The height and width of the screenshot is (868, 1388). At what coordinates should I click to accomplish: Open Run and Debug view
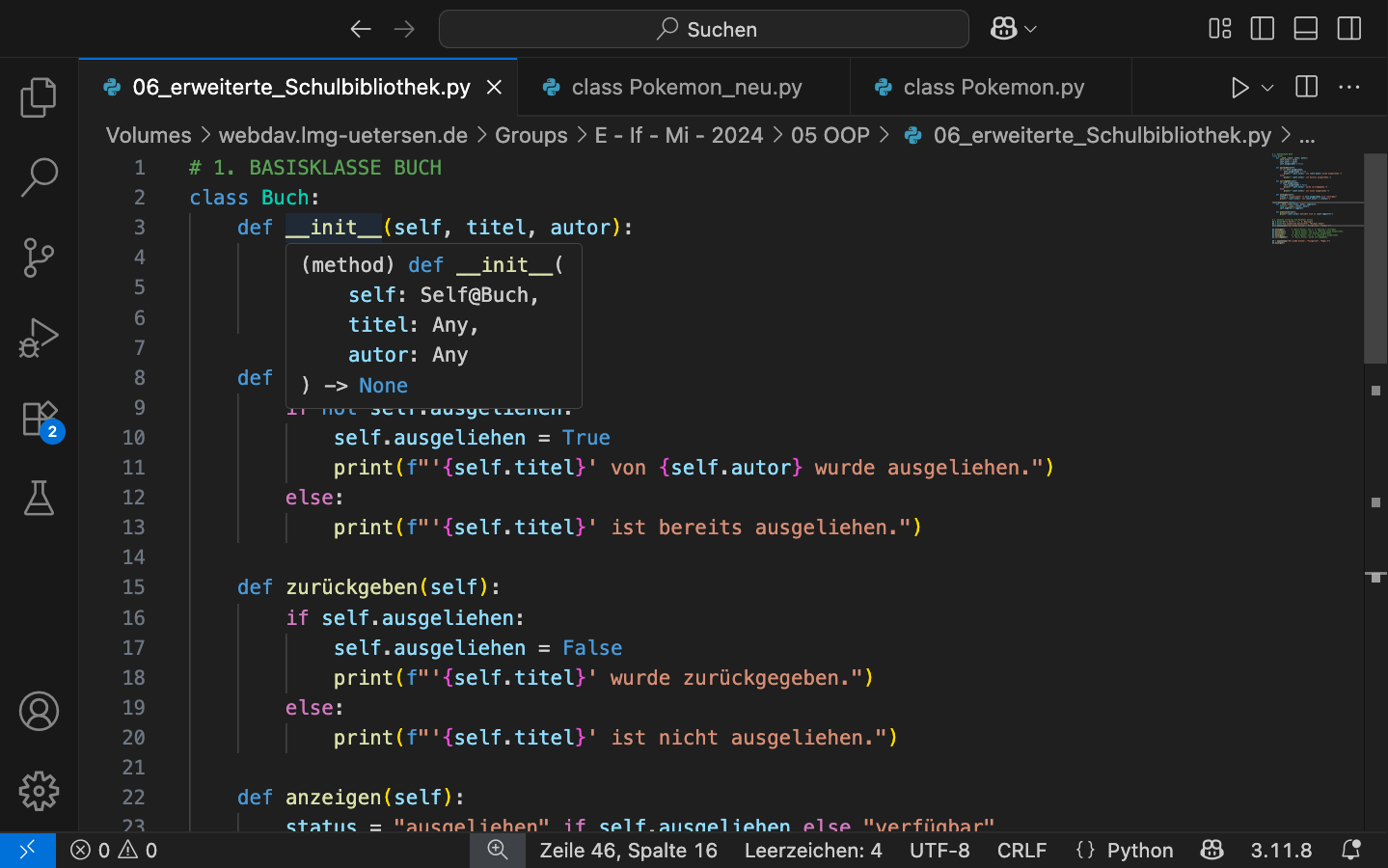(39, 339)
